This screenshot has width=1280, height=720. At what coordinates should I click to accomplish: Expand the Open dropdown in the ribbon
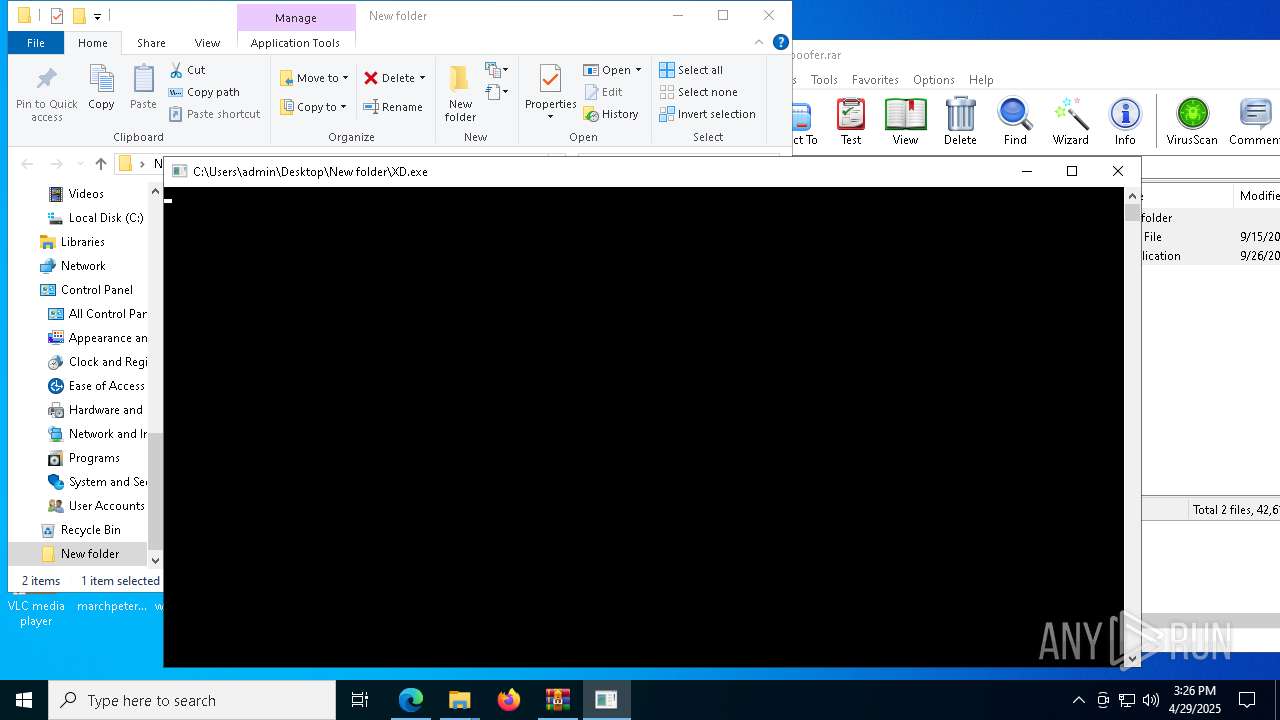[x=638, y=70]
